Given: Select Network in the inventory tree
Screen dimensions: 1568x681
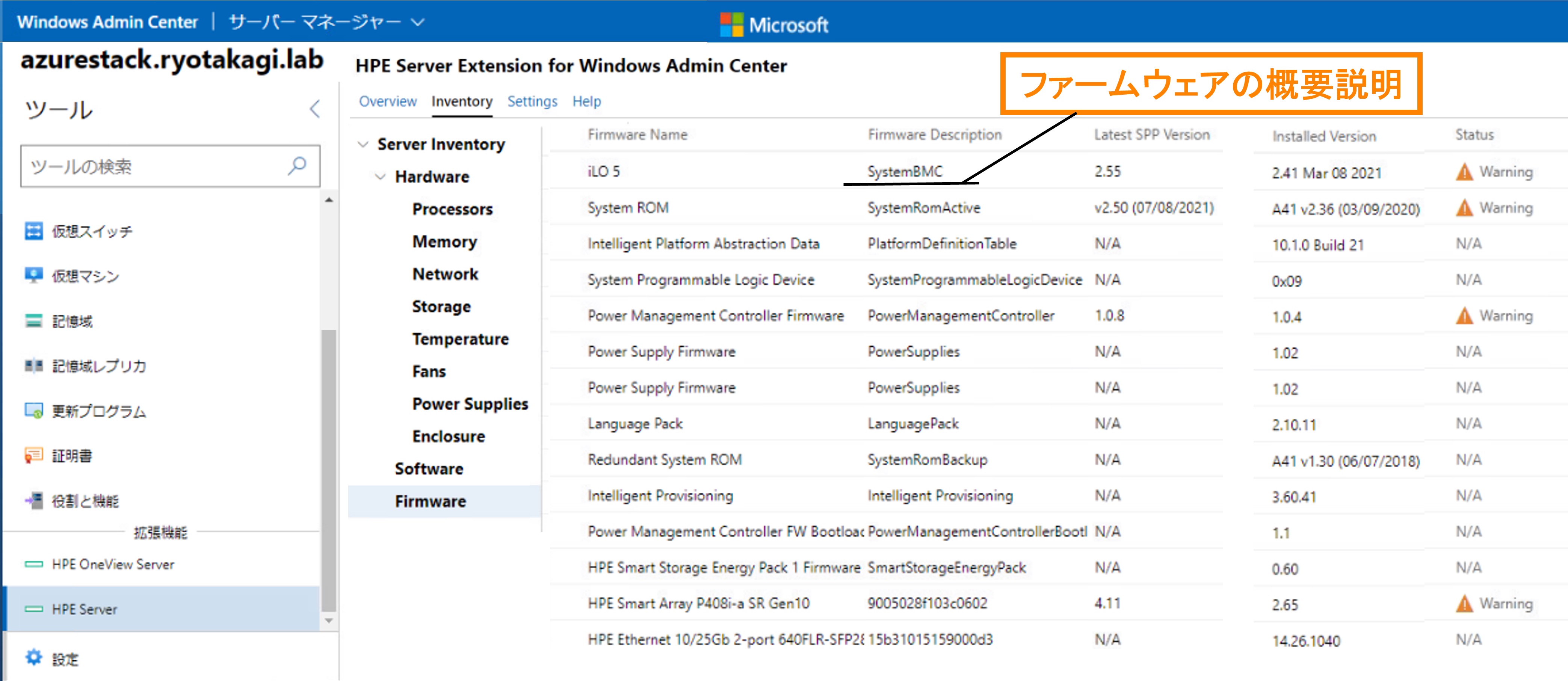Looking at the screenshot, I should [x=445, y=274].
